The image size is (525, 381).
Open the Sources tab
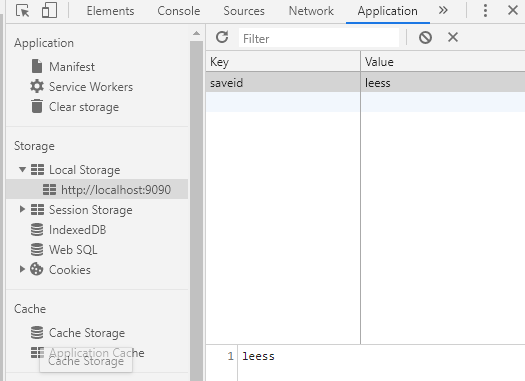[x=244, y=11]
